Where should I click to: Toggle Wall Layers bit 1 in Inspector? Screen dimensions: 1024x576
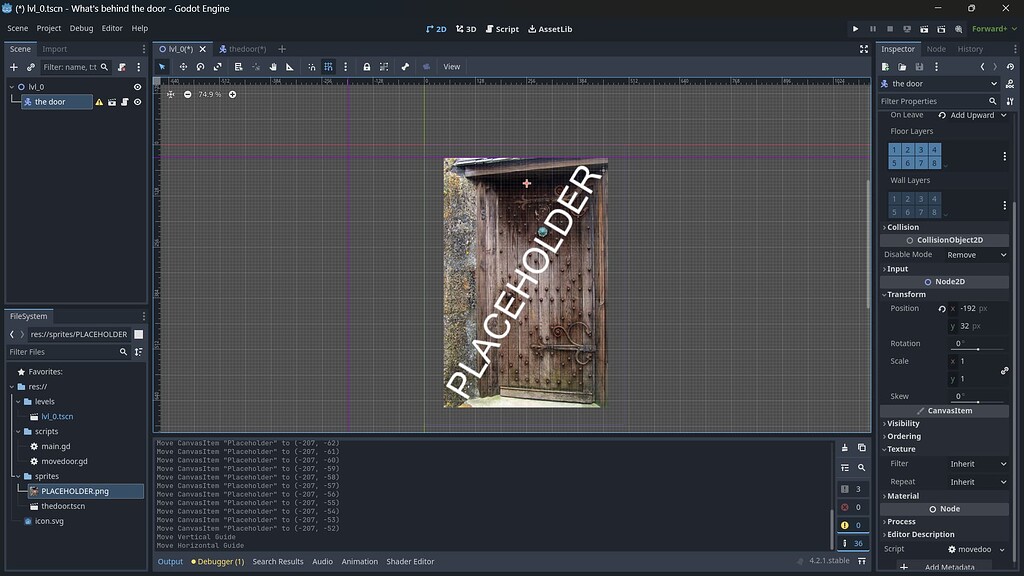[x=893, y=198]
